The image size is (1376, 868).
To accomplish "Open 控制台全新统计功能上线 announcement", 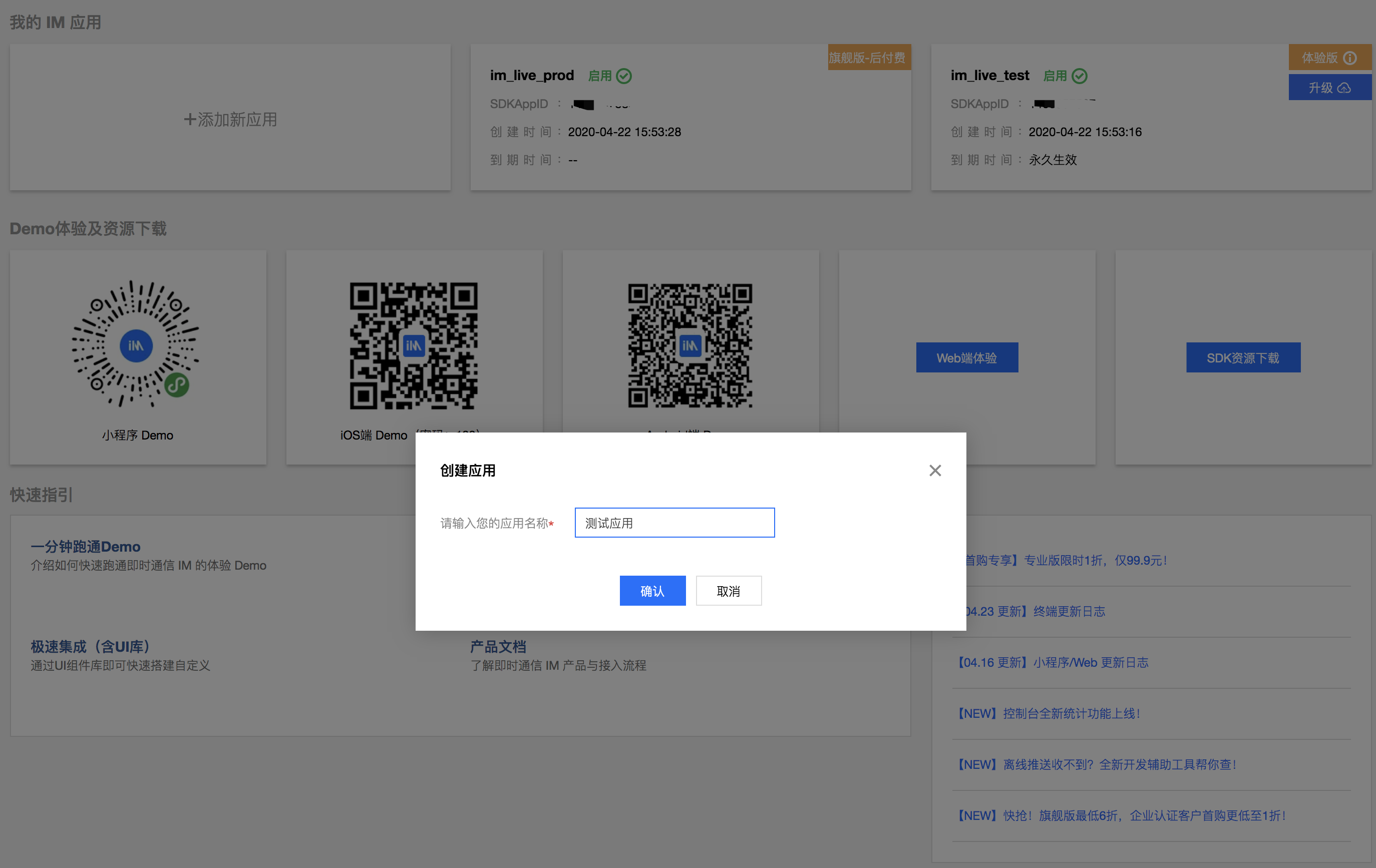I will (x=1049, y=713).
